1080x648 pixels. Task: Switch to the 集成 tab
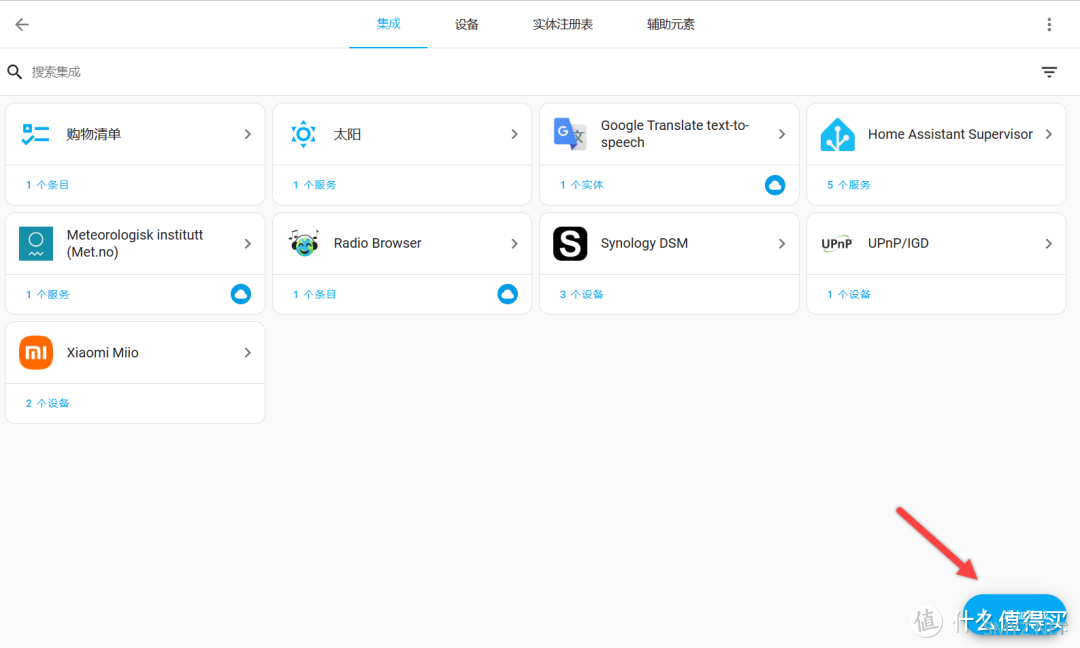(388, 24)
